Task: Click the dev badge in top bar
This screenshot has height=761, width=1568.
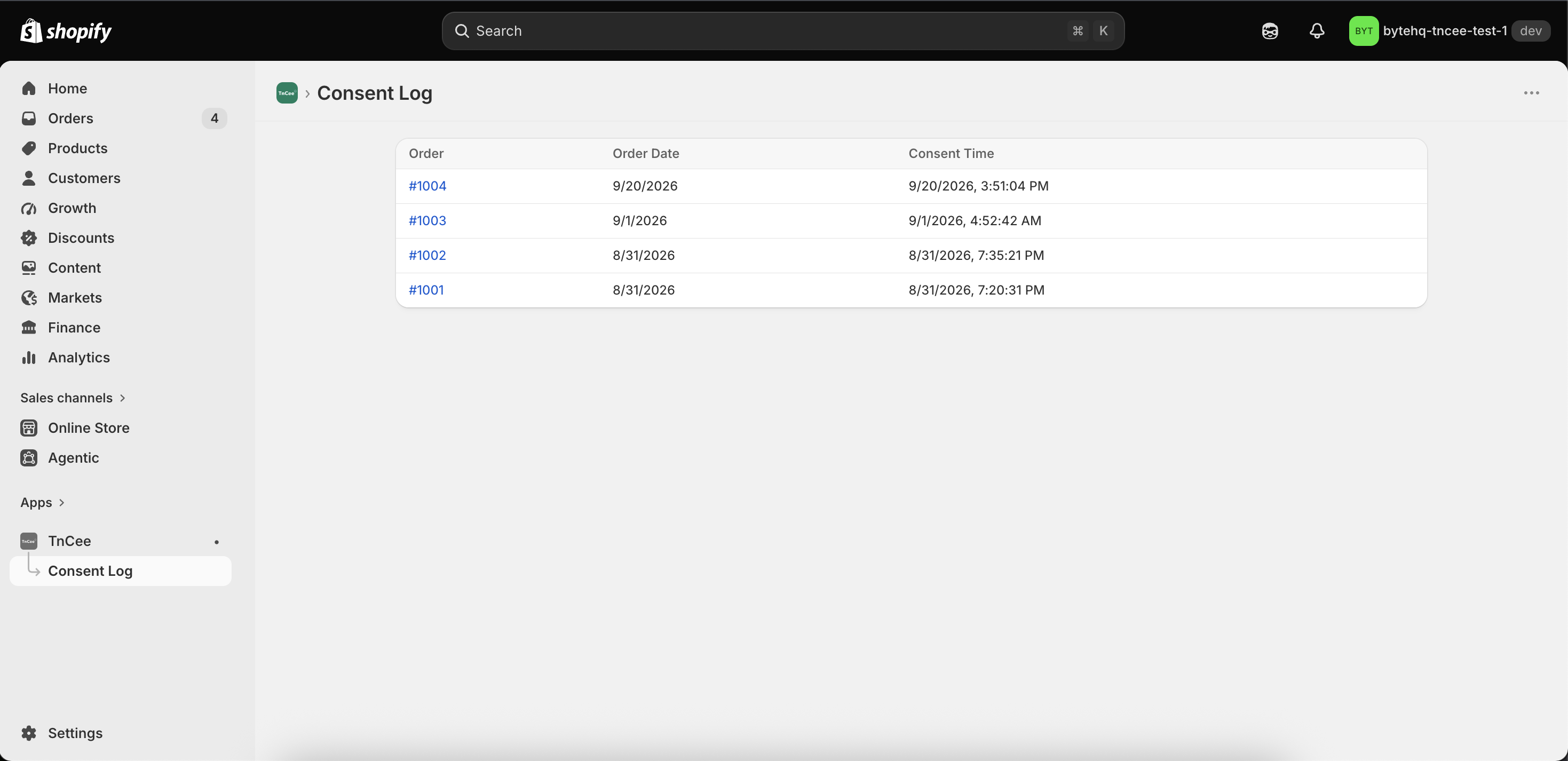Action: [1530, 30]
